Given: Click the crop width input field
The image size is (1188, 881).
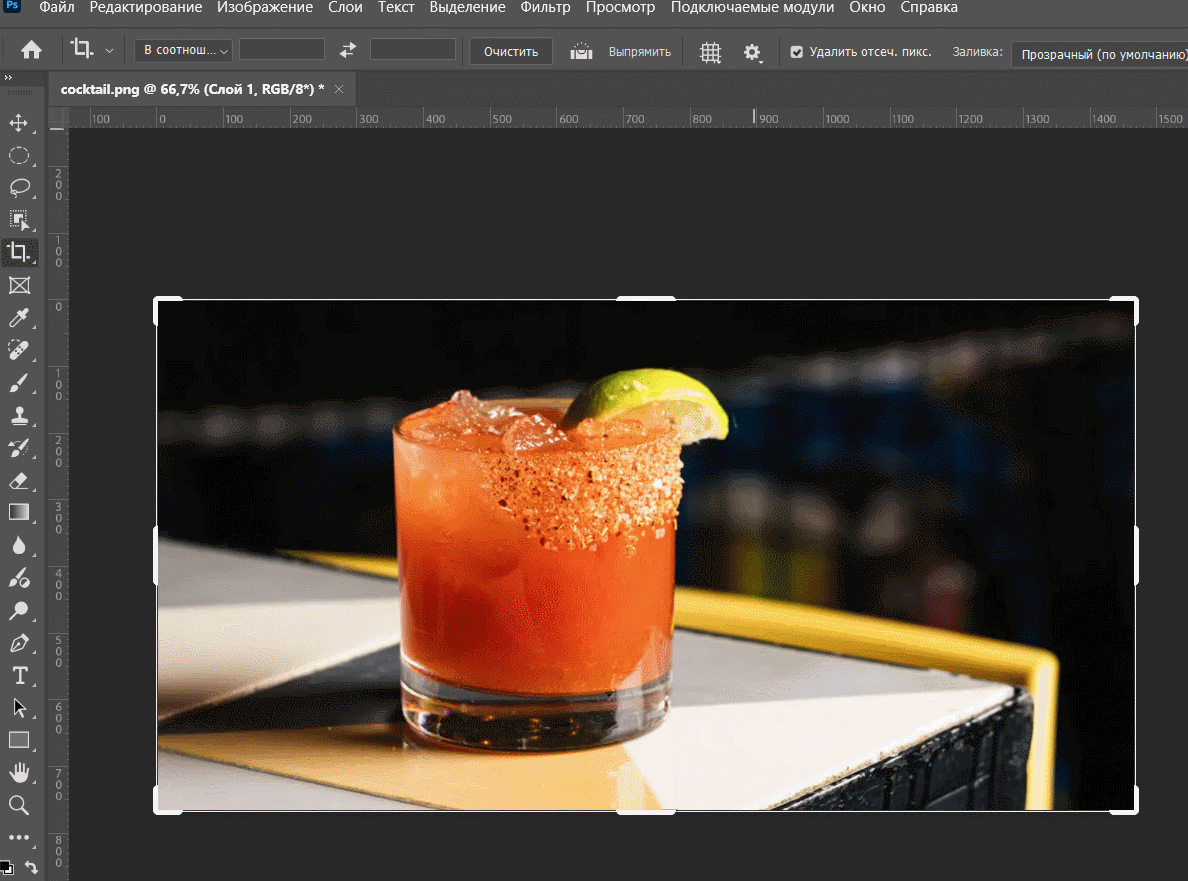Looking at the screenshot, I should click(281, 50).
